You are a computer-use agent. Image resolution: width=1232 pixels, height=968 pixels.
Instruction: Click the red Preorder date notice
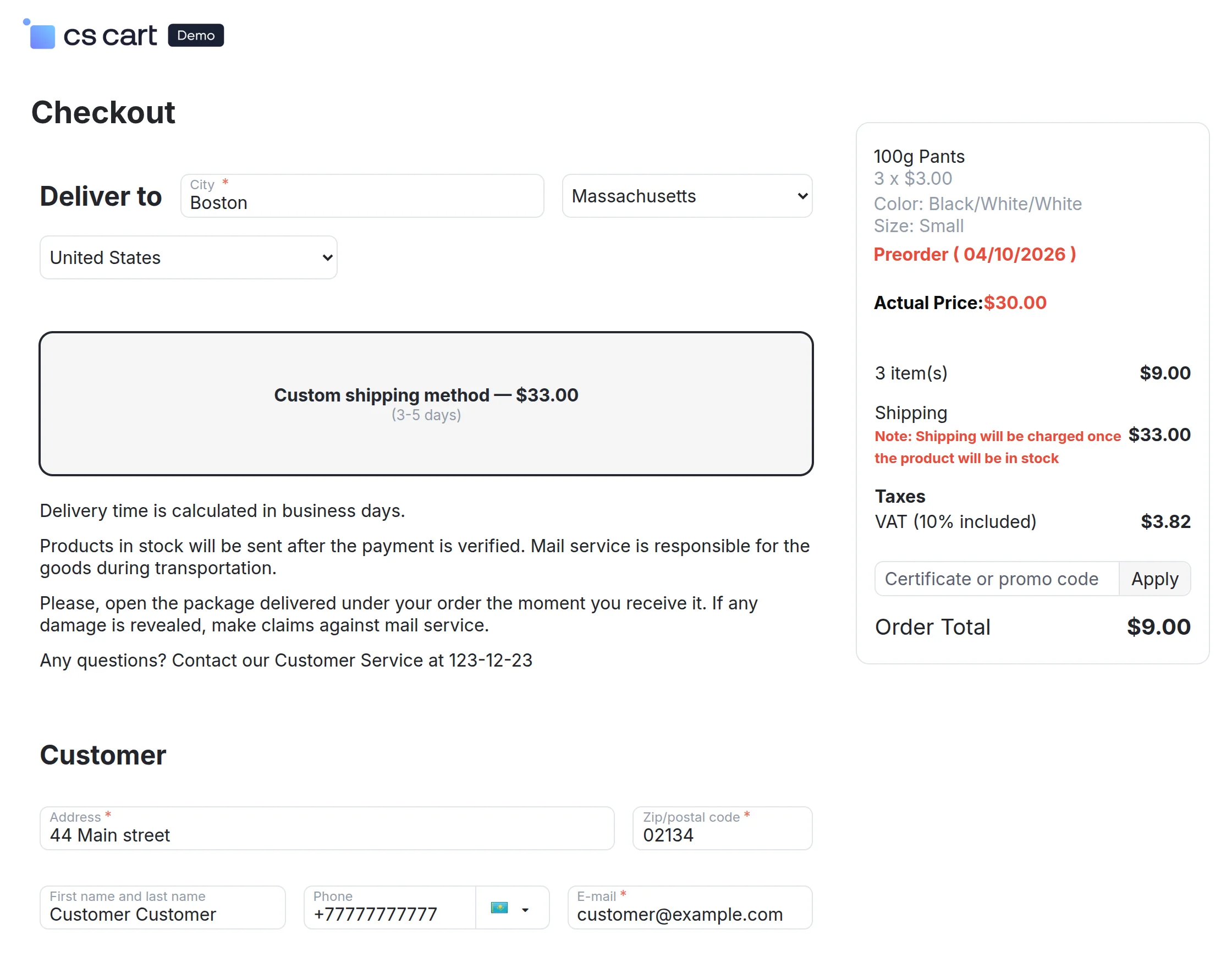tap(975, 255)
